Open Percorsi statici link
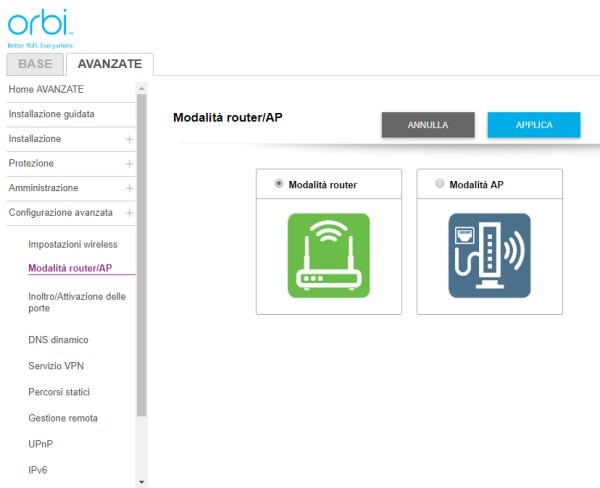 click(x=59, y=392)
